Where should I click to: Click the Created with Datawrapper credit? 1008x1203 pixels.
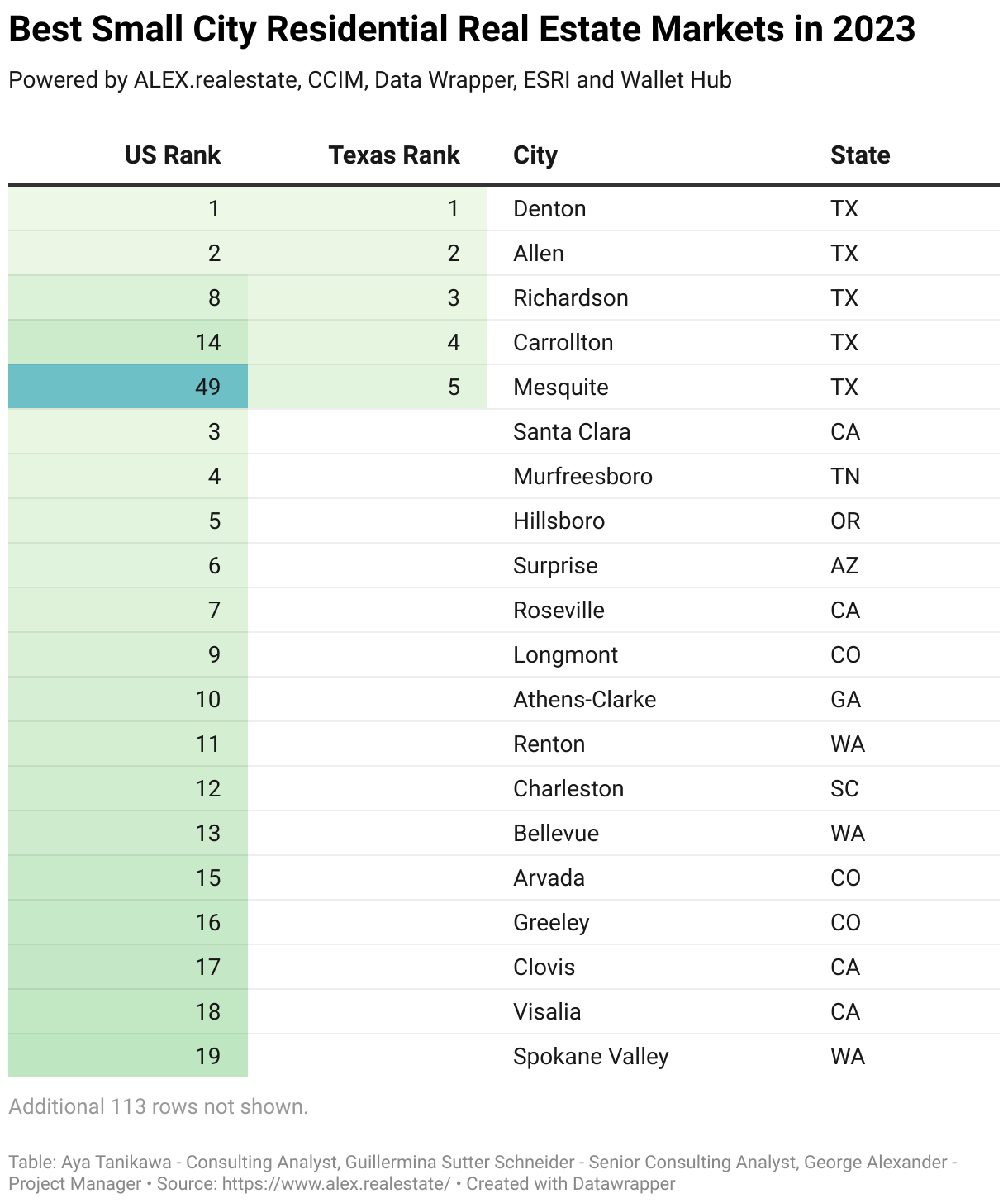[x=570, y=1183]
